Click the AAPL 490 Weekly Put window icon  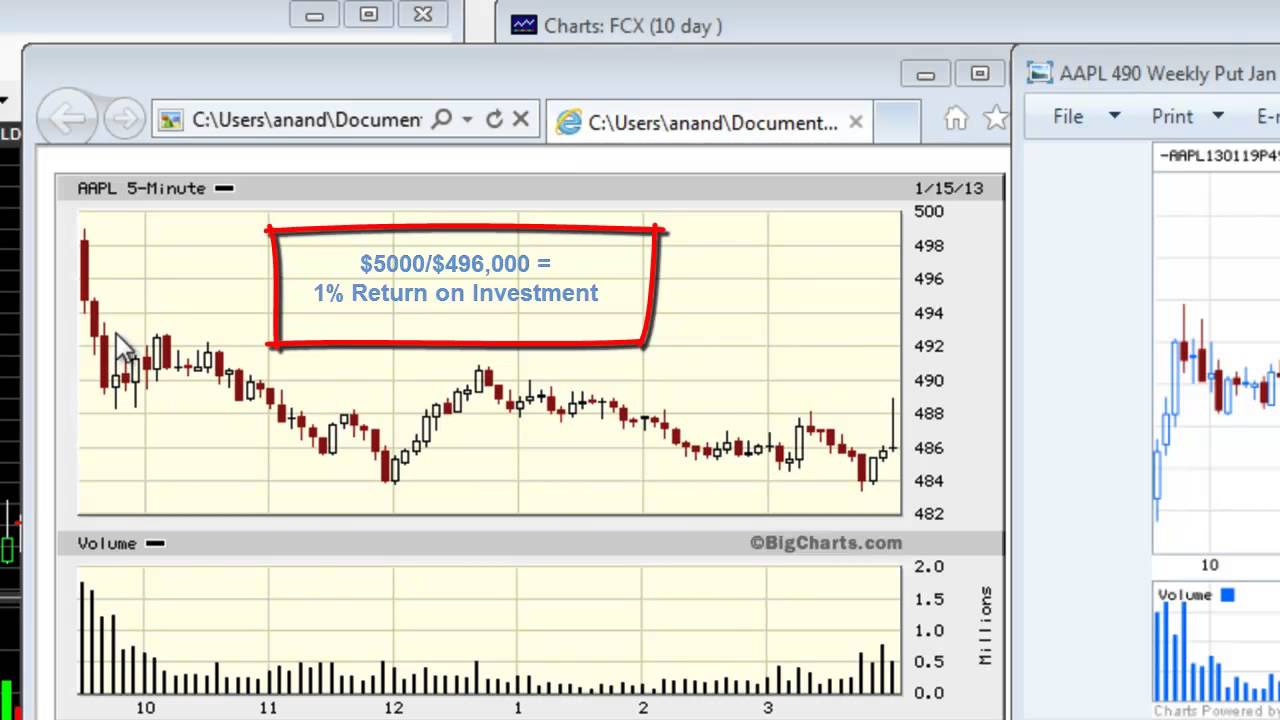[x=1040, y=73]
